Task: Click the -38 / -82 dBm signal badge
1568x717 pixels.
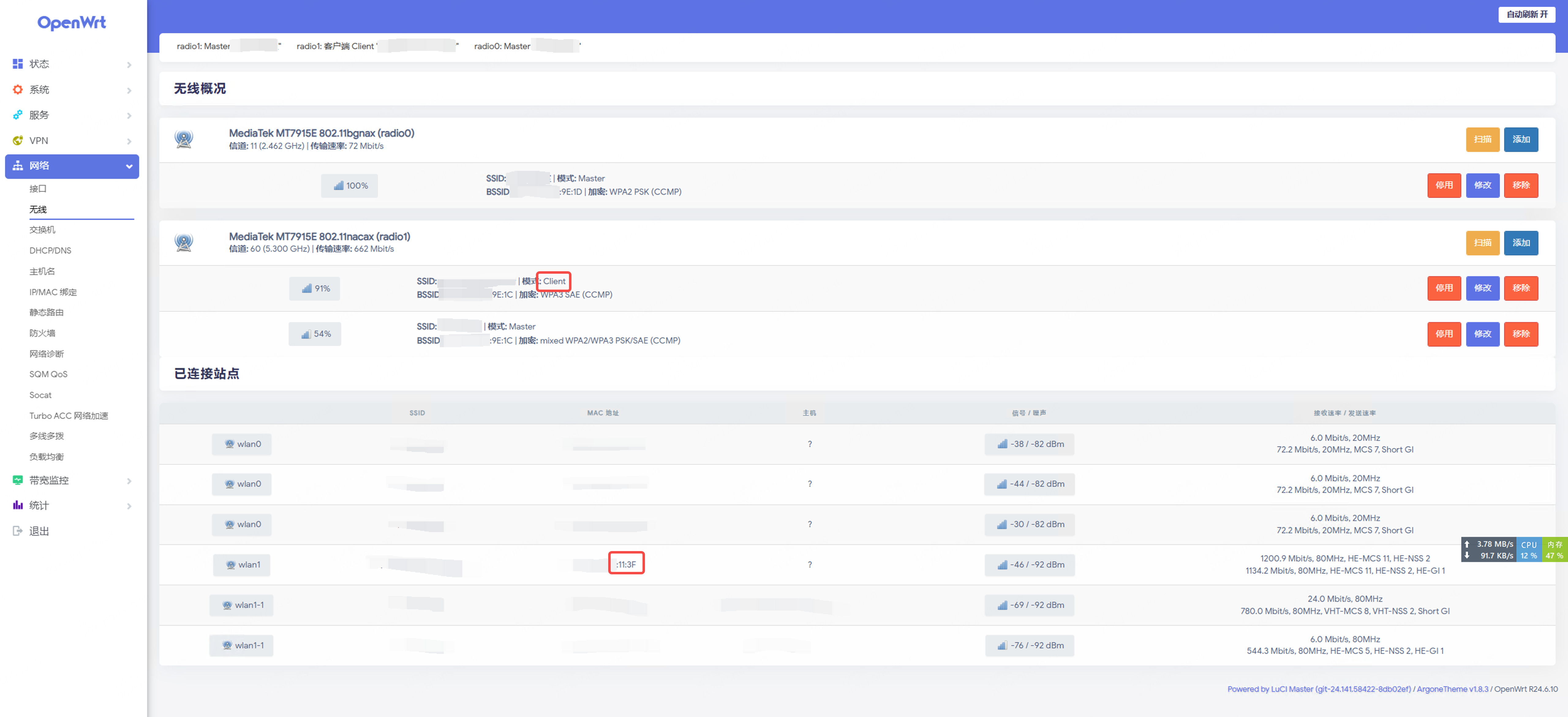Action: click(1029, 444)
